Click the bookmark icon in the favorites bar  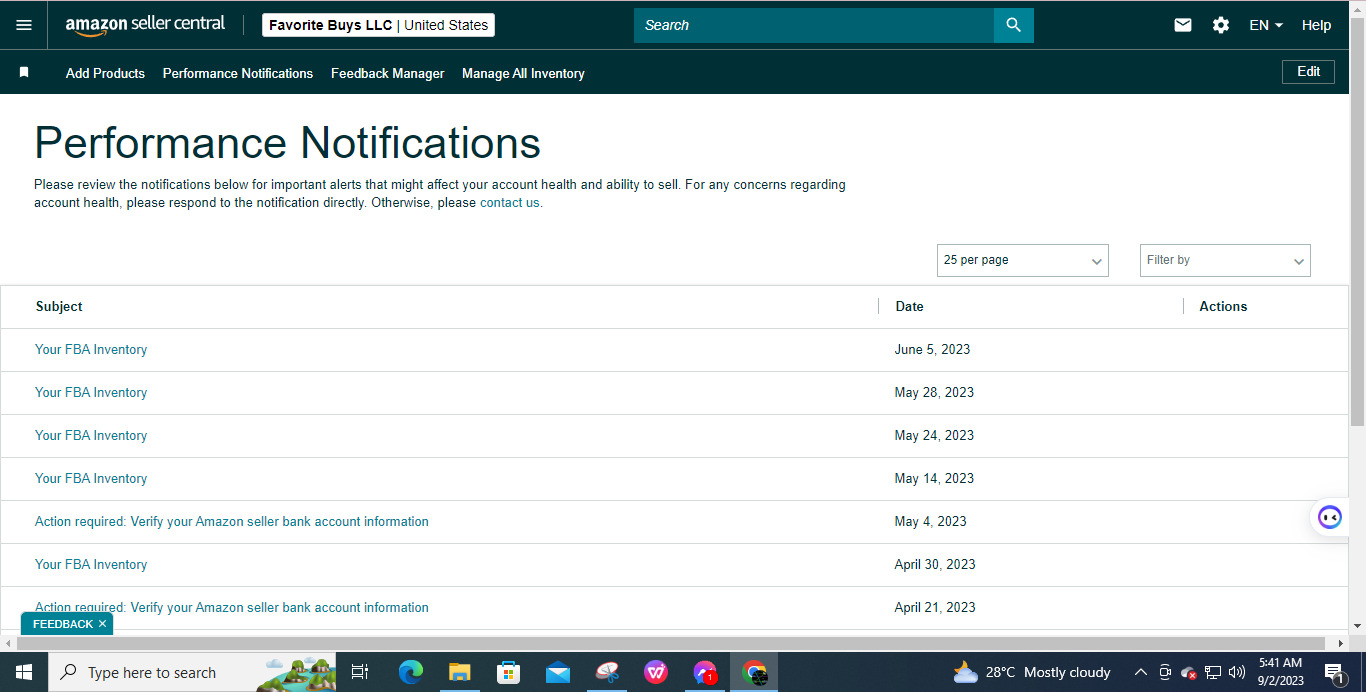pyautogui.click(x=24, y=73)
